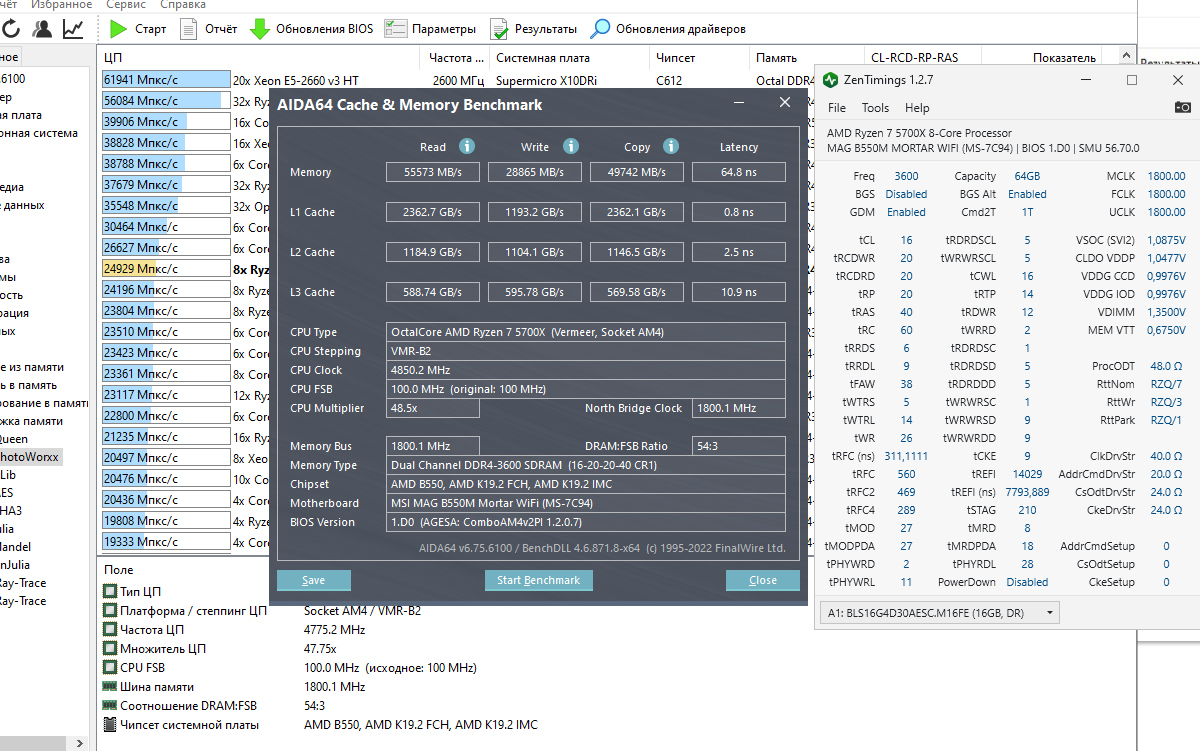Click the Save button in benchmark dialog
Screen dimensions: 1200x751
click(313, 580)
